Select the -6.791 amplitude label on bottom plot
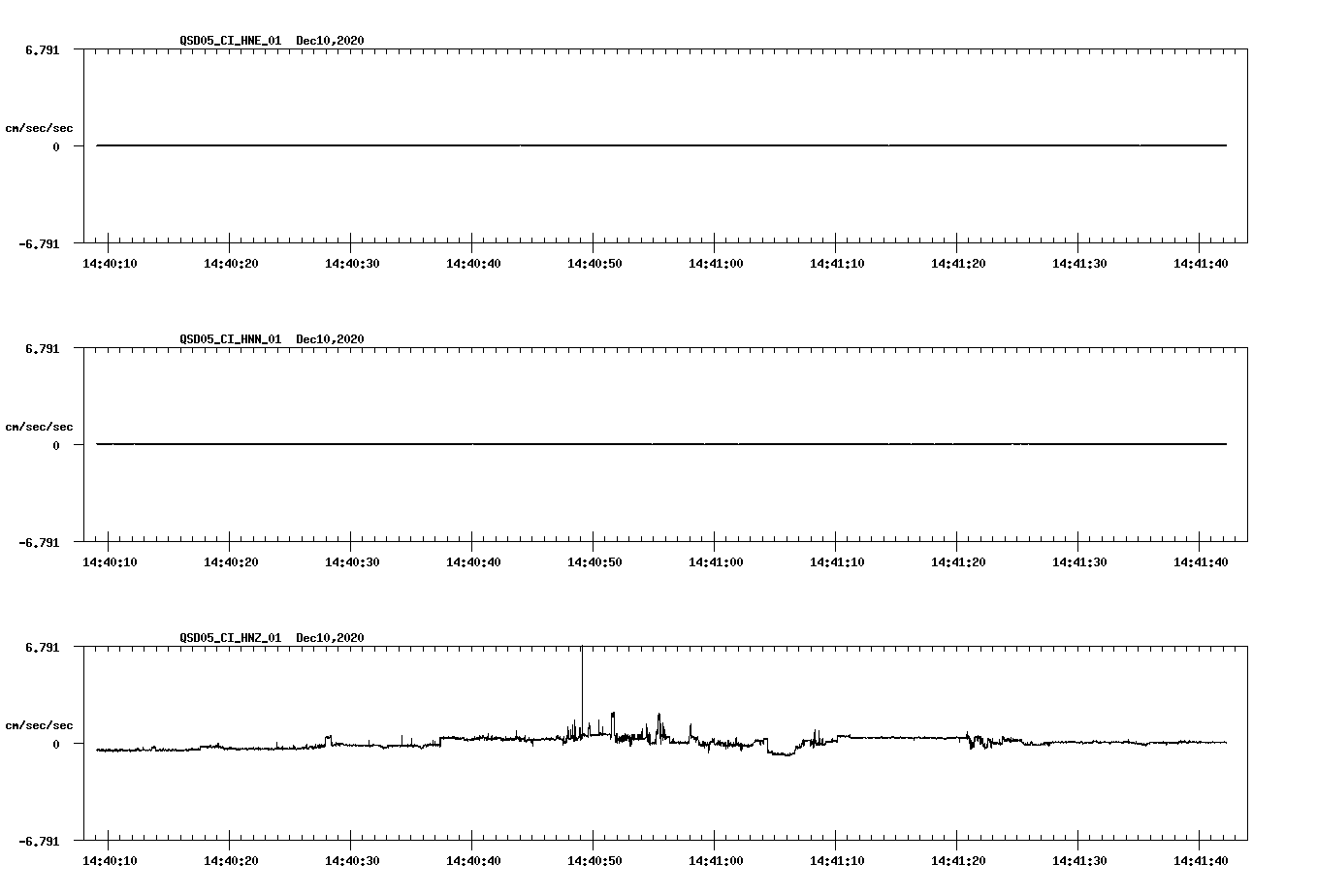 38,840
